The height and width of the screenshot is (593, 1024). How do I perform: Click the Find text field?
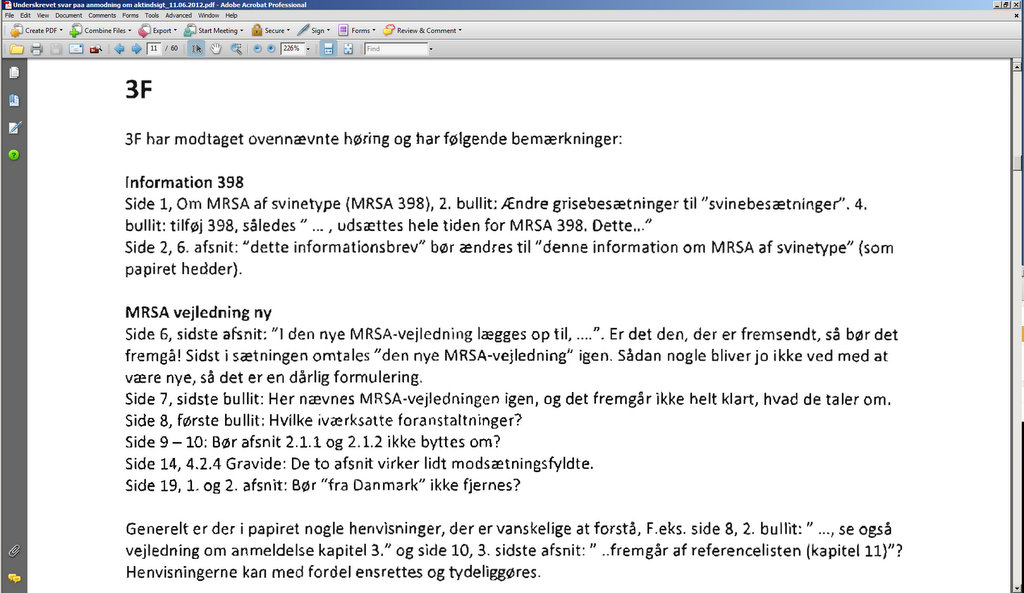click(x=396, y=48)
